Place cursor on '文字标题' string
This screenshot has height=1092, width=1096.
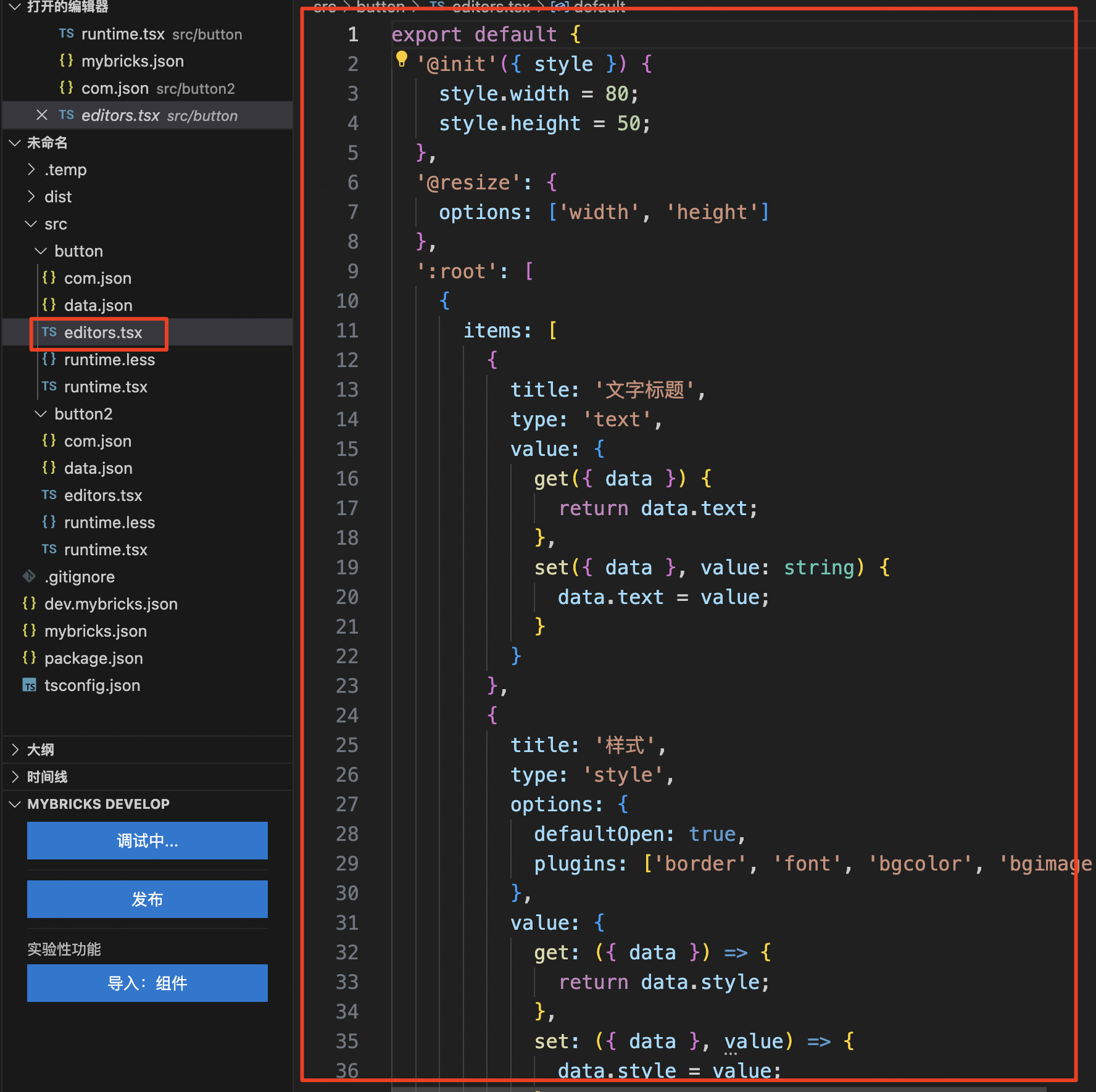pyautogui.click(x=645, y=390)
